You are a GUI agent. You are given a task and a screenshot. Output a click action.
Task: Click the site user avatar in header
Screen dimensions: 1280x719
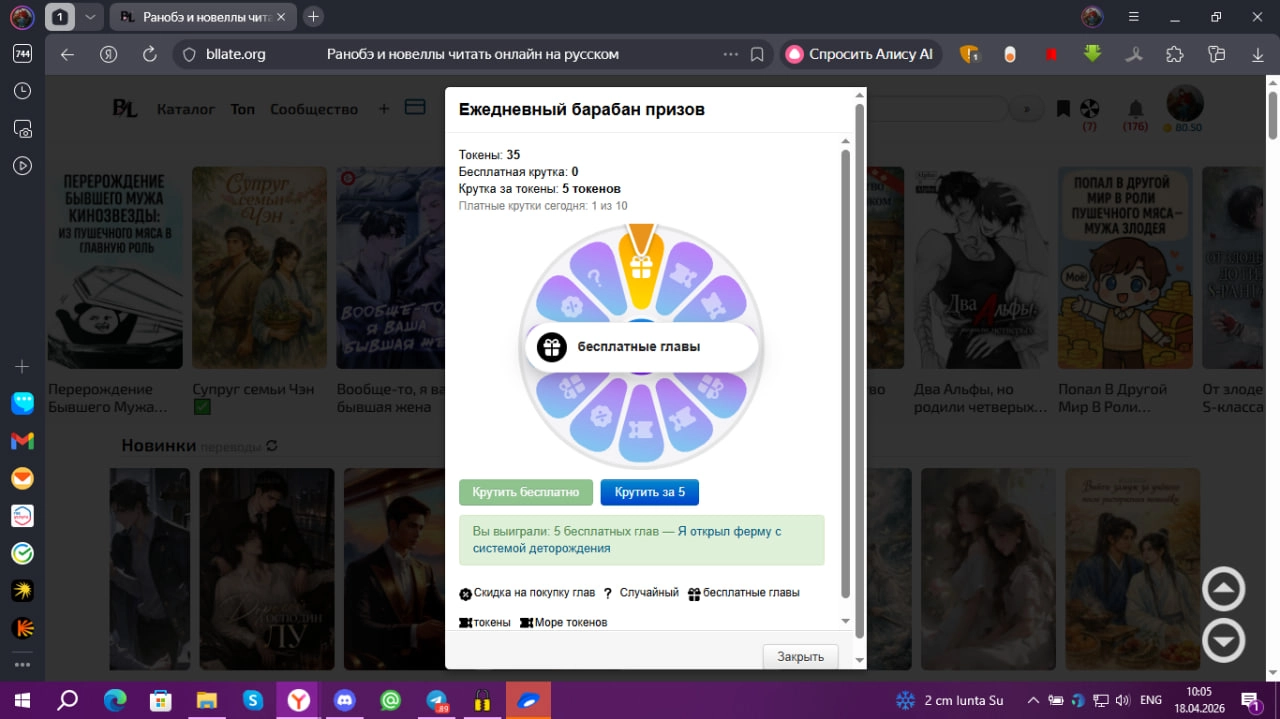1185,103
